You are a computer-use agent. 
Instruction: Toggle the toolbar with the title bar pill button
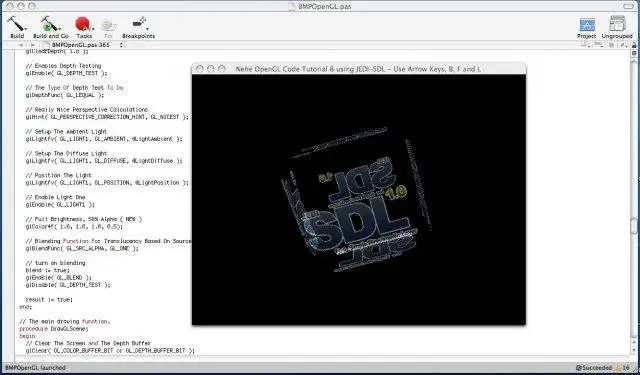(x=628, y=6)
